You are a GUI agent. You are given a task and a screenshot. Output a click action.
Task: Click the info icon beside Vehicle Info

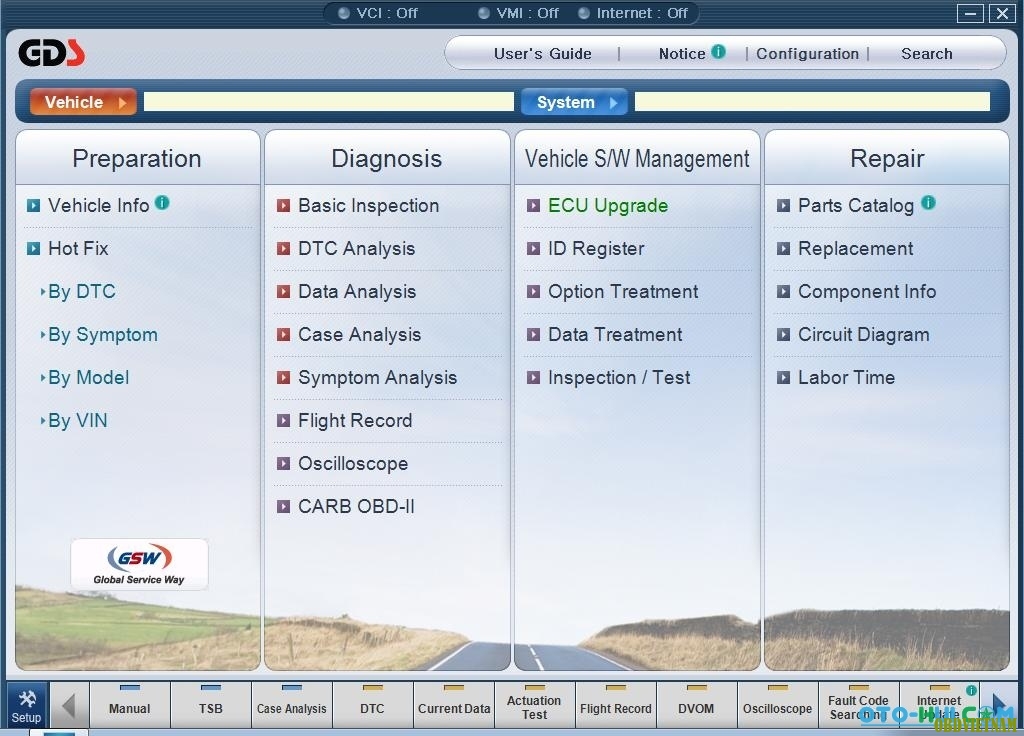162,203
